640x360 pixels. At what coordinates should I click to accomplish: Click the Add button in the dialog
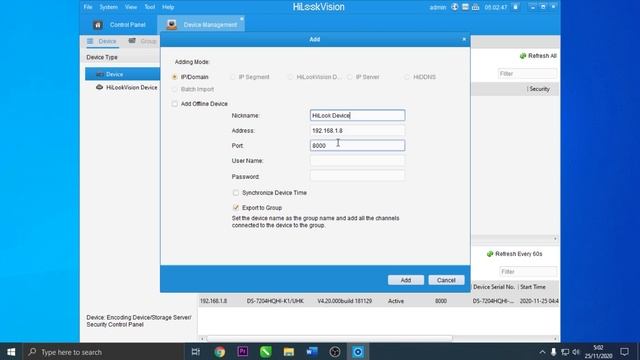[x=405, y=280]
